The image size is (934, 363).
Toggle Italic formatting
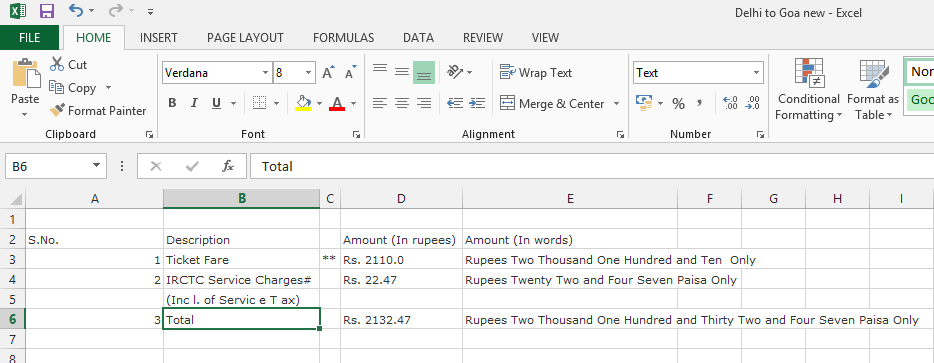pos(194,103)
